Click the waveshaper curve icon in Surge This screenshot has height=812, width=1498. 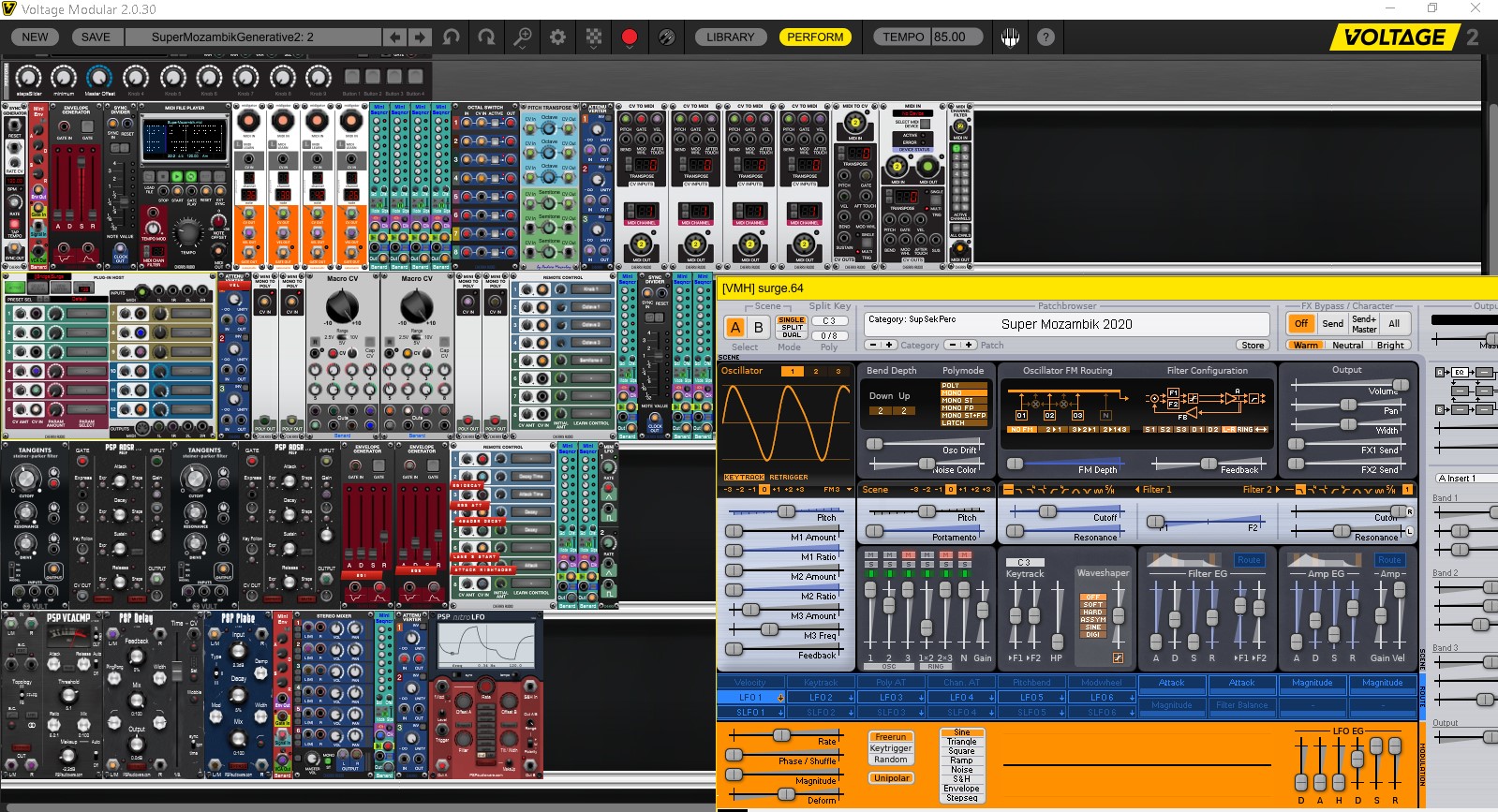pyautogui.click(x=1118, y=657)
